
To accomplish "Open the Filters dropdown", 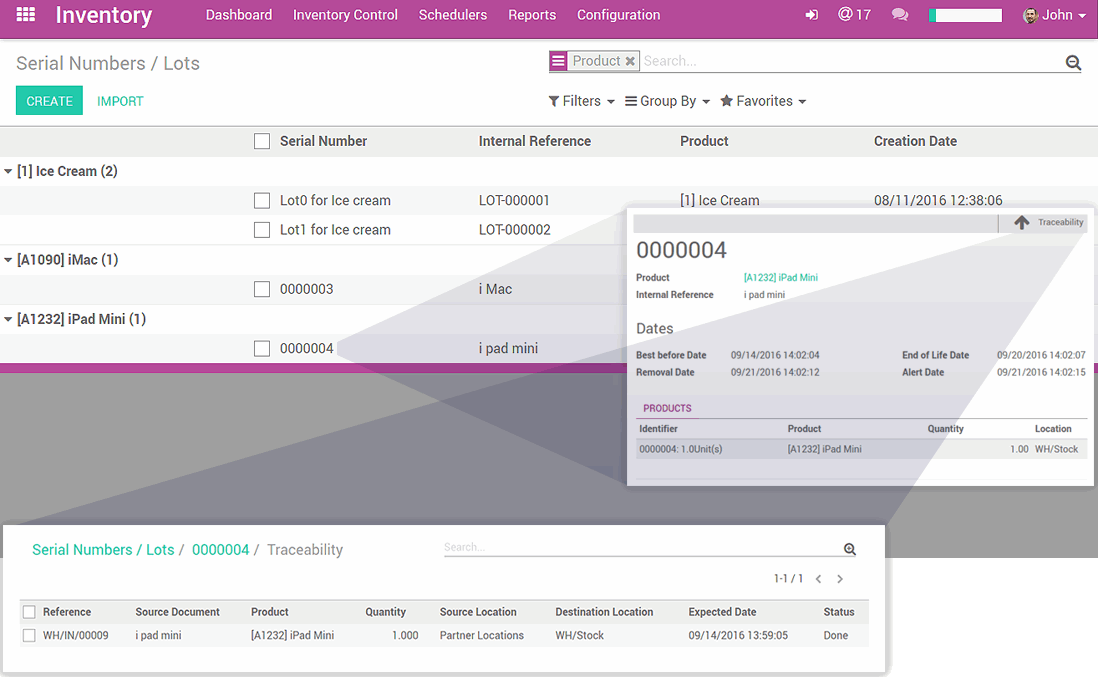I will click(581, 102).
